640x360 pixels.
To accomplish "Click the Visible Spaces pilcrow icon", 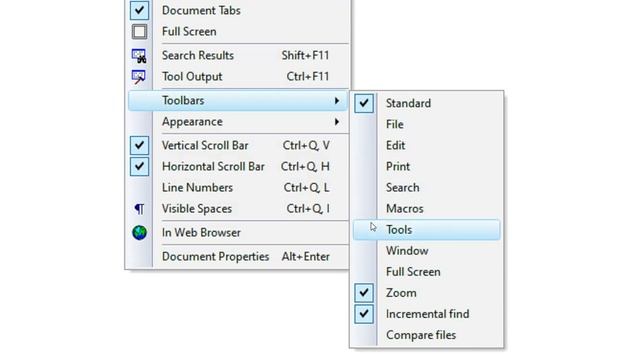I will pyautogui.click(x=139, y=209).
